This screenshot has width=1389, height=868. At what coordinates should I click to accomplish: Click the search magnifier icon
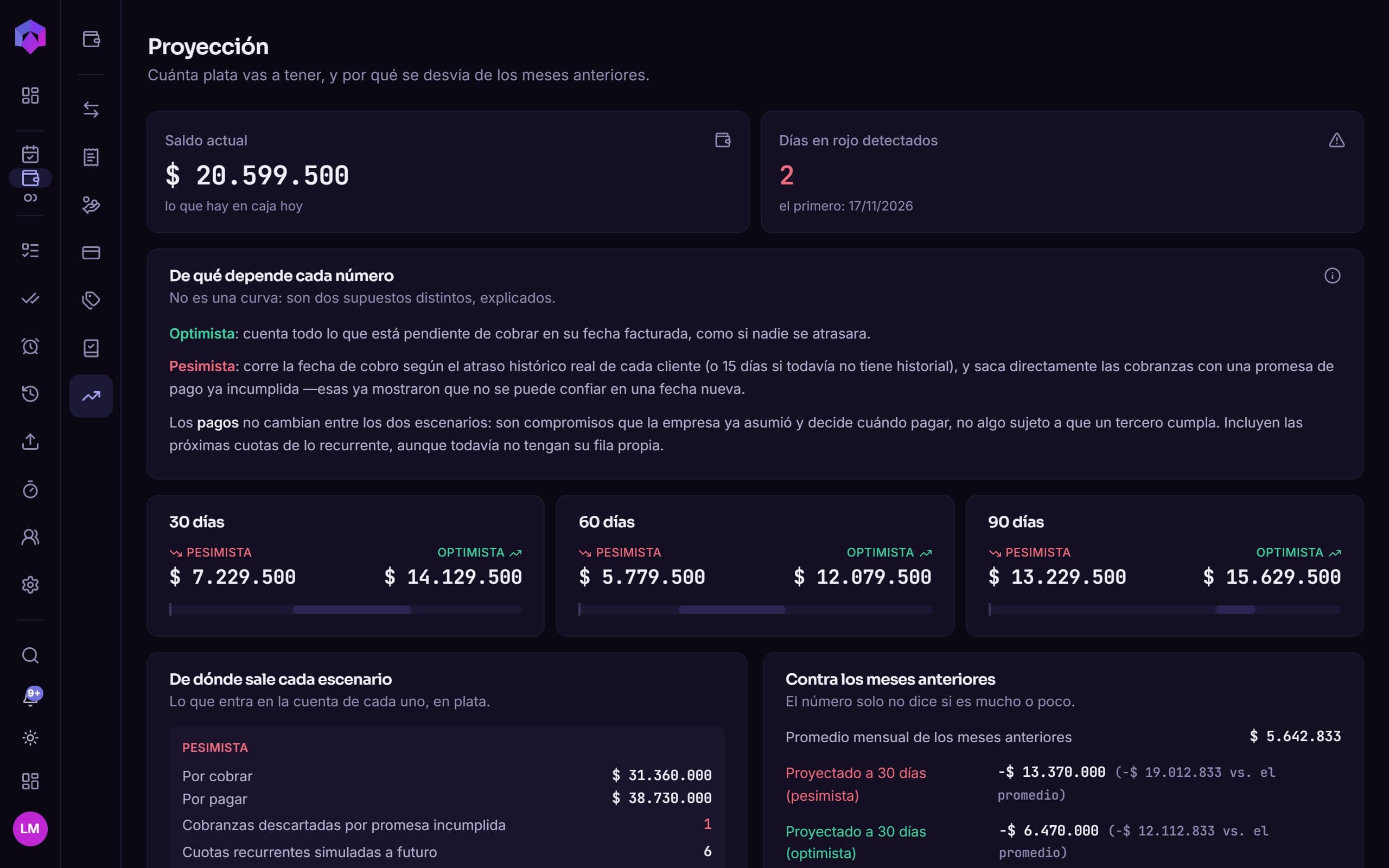click(30, 655)
